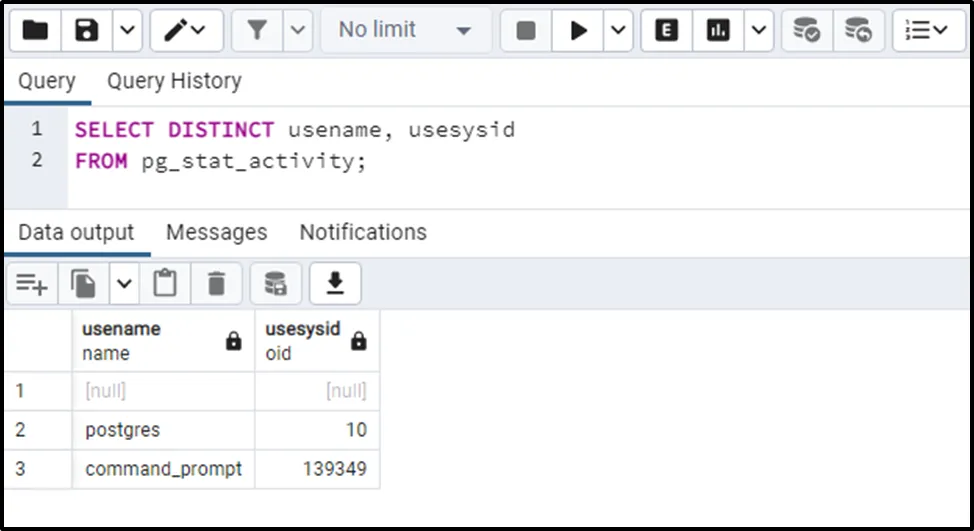Viewport: 974px width, 531px height.
Task: Add a new row in Data output toolbar
Action: [32, 285]
